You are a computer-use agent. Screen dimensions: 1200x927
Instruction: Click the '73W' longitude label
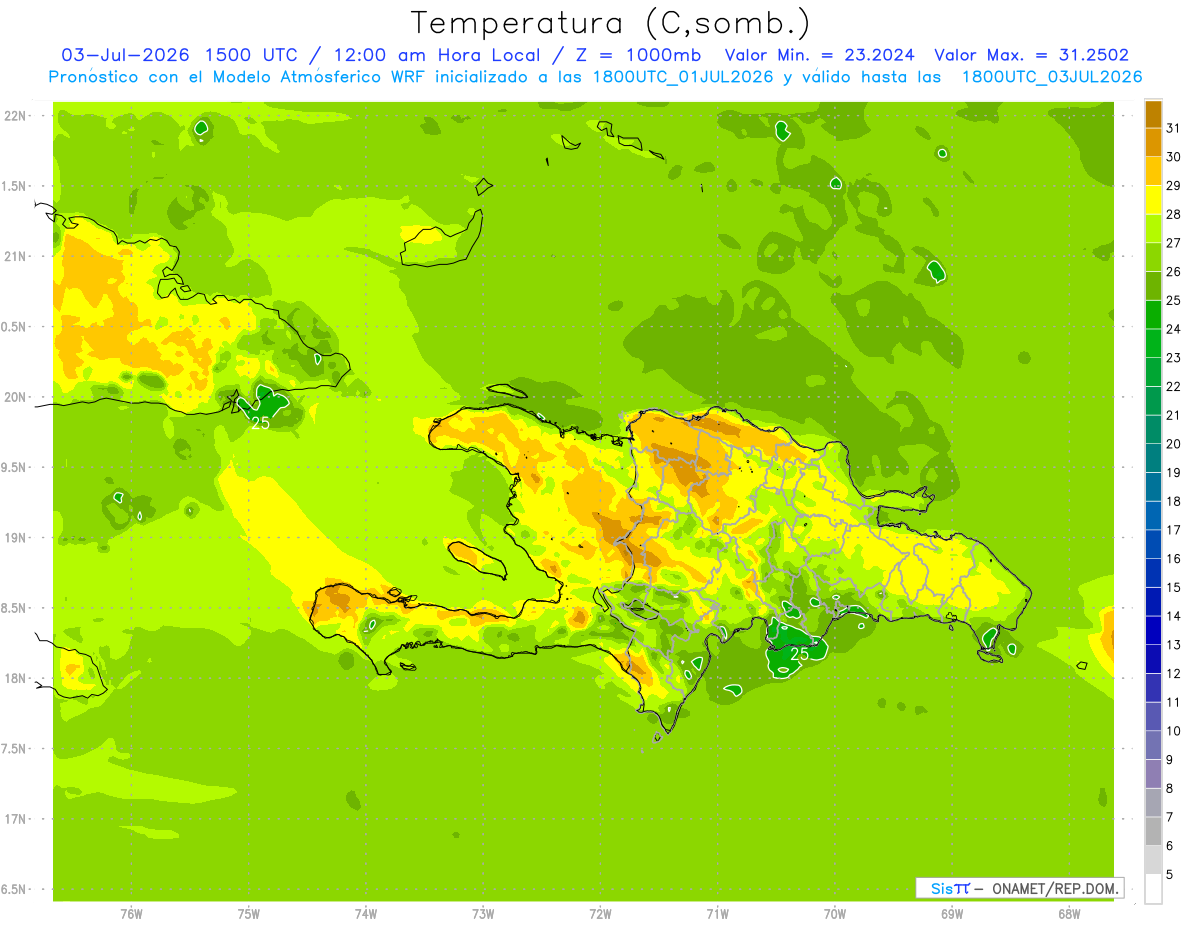coord(483,913)
